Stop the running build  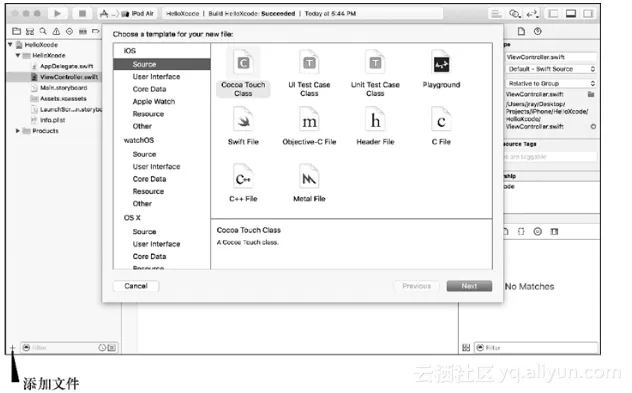point(82,13)
